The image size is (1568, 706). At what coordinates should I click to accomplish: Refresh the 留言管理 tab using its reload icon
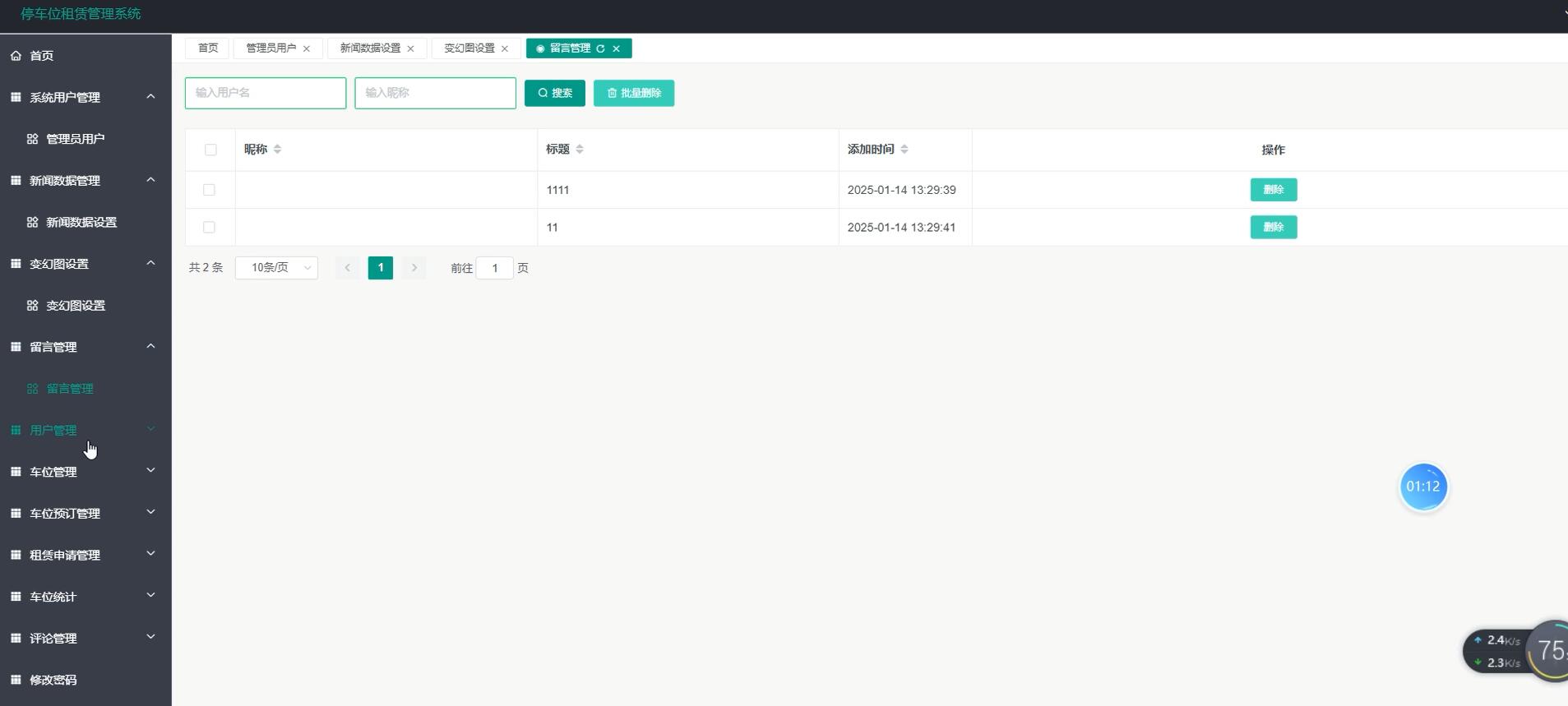600,48
